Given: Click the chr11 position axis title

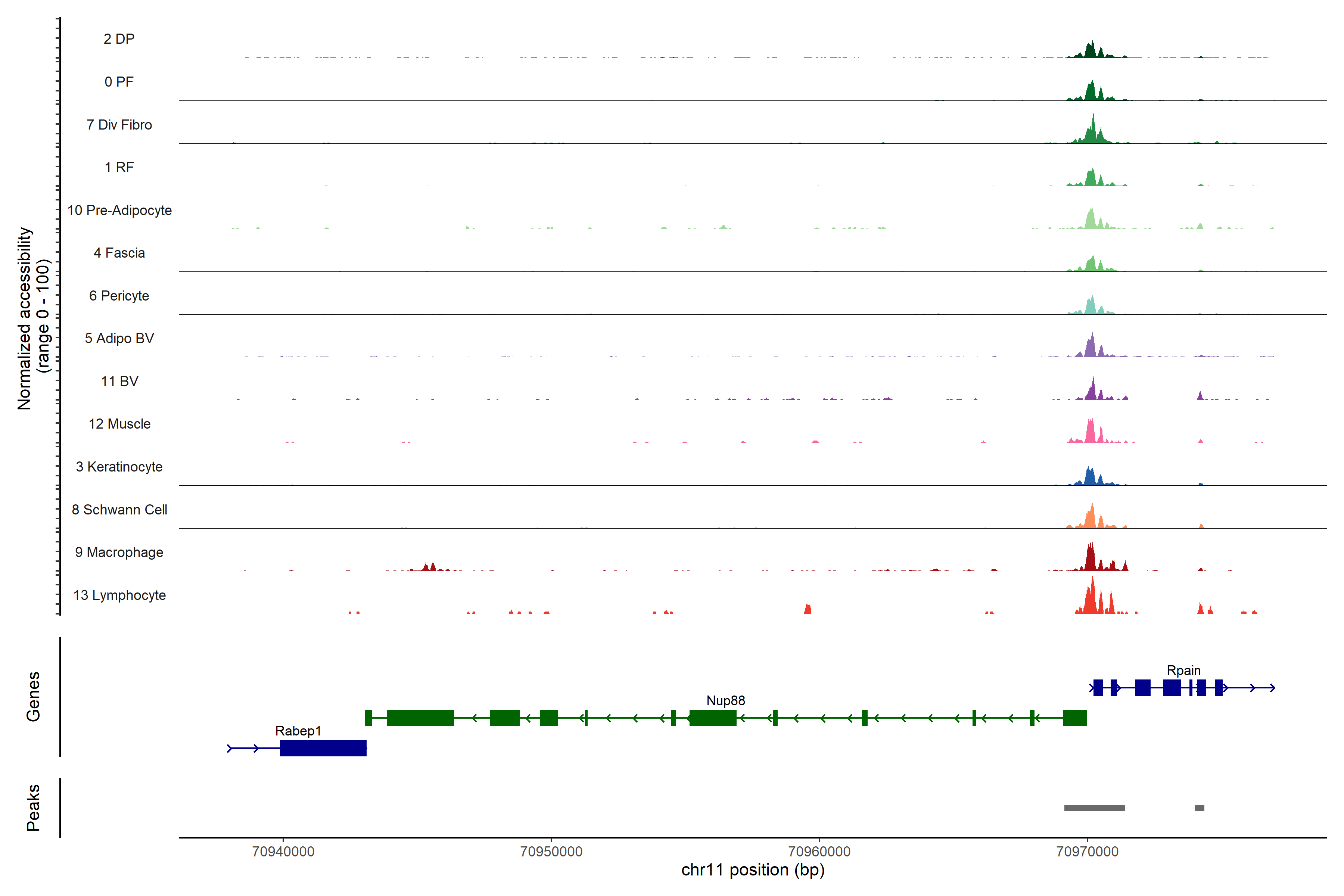Looking at the screenshot, I should click(753, 870).
